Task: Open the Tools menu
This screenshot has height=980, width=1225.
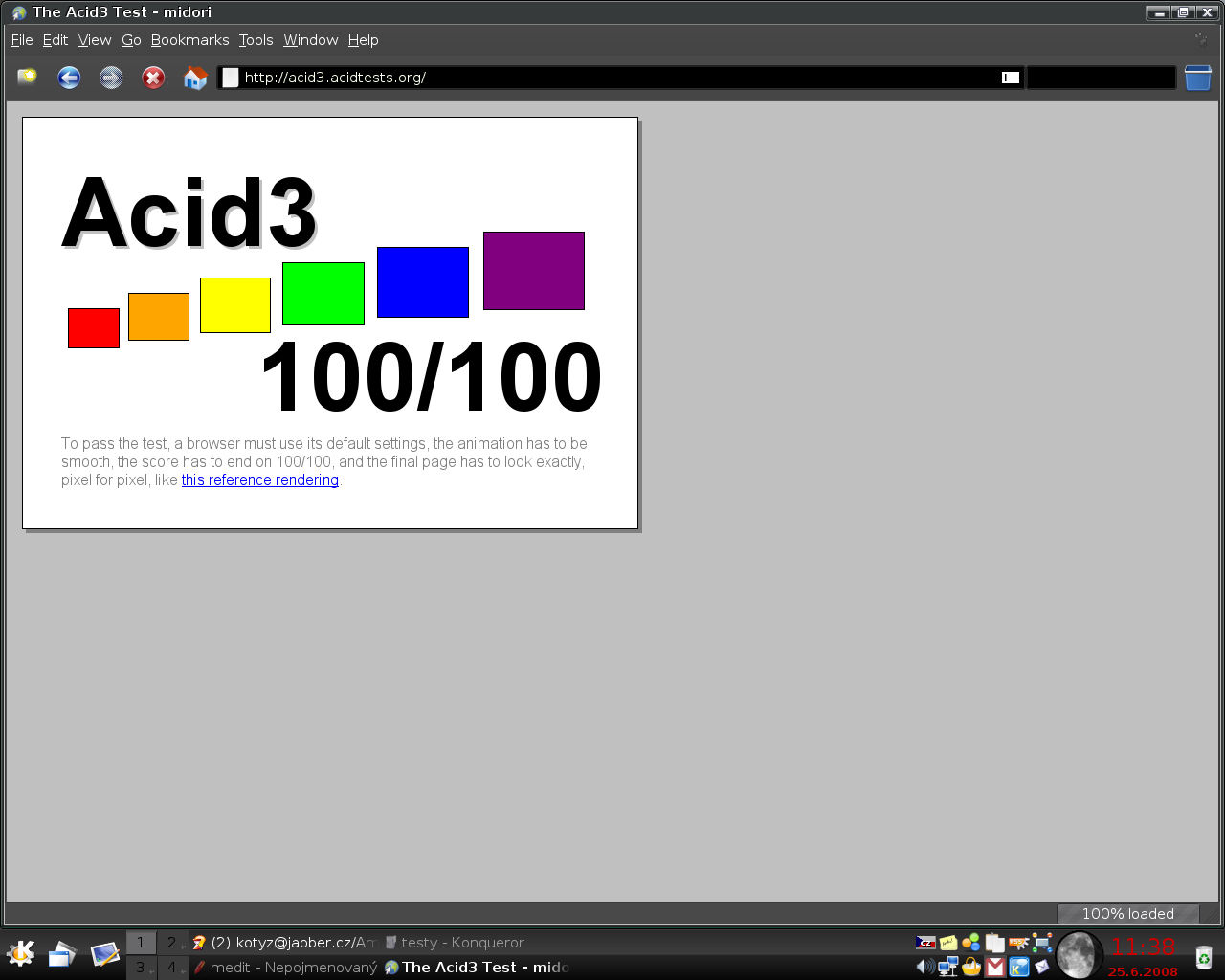Action: click(256, 40)
